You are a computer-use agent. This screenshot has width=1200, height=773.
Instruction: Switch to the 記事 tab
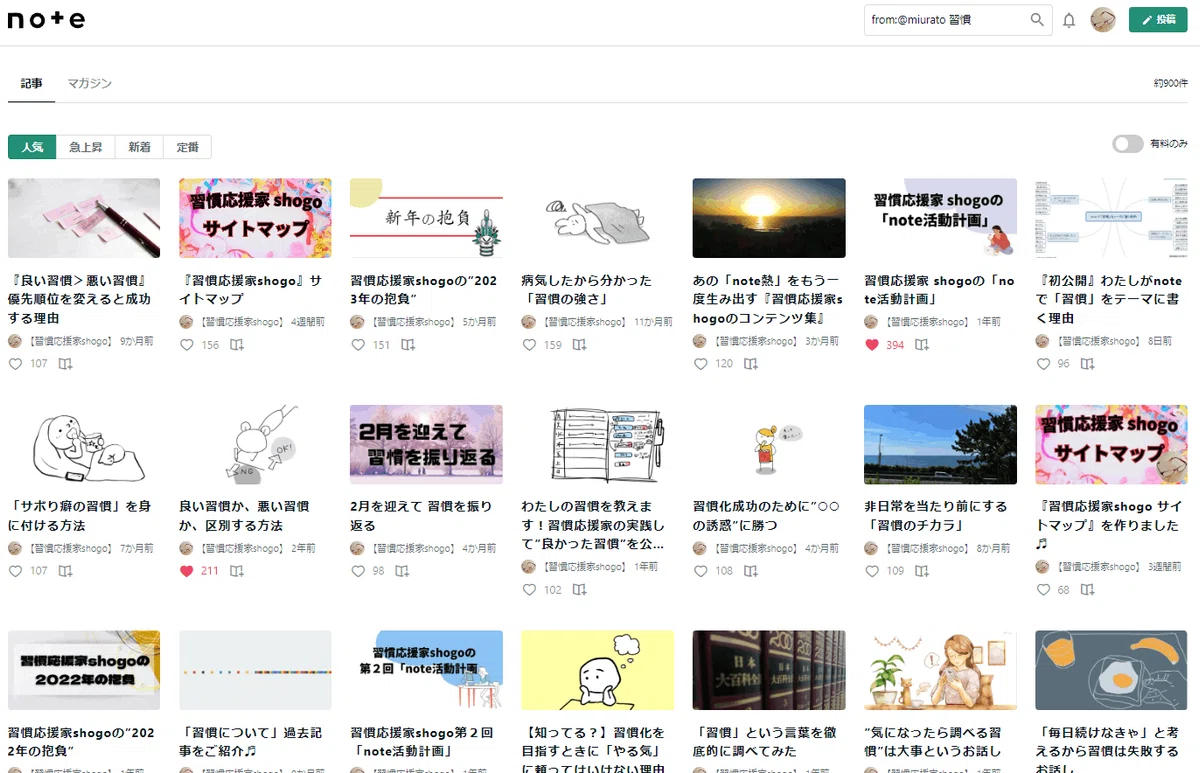[x=32, y=83]
